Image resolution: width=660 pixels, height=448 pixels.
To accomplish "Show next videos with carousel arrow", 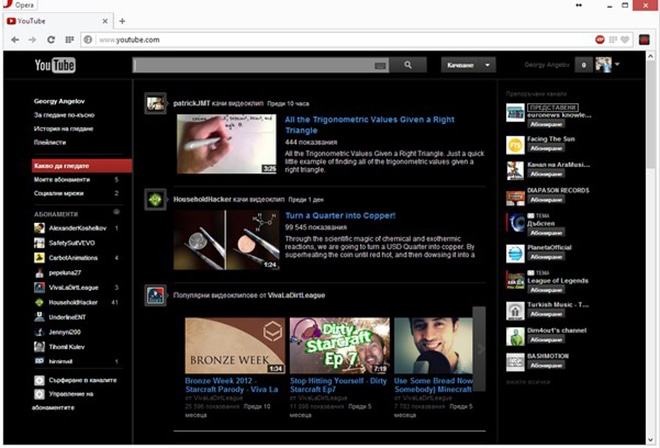I will [479, 348].
